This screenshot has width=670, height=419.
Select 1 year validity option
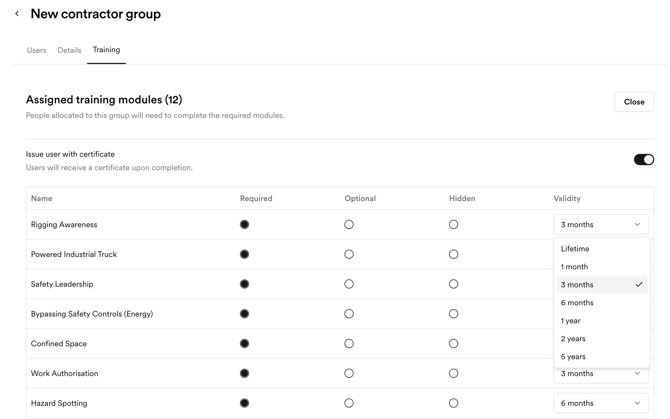coord(571,321)
